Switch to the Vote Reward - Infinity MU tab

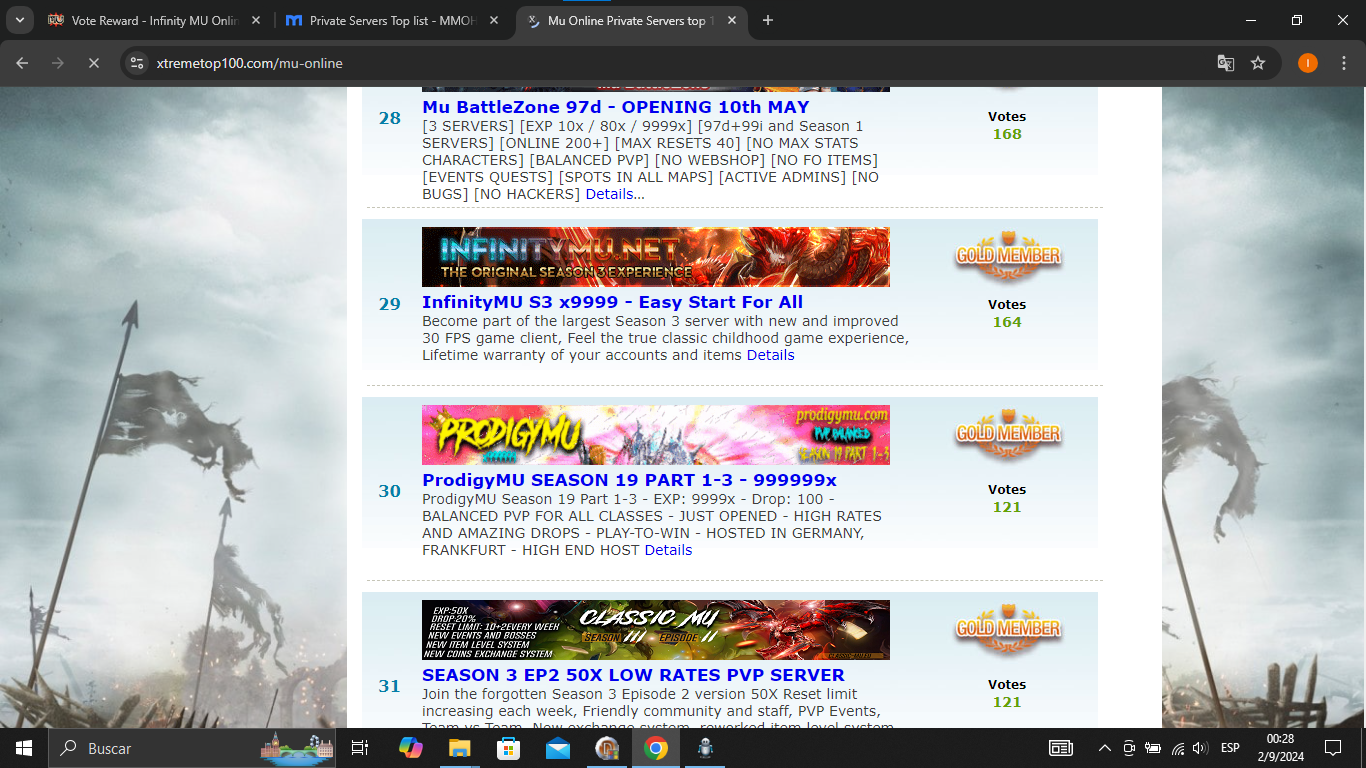(155, 20)
